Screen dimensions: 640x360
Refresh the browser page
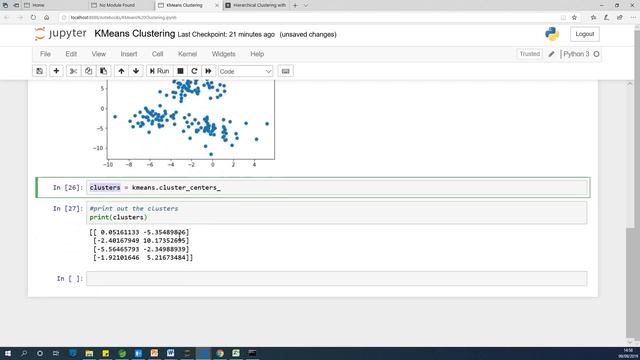(x=33, y=18)
